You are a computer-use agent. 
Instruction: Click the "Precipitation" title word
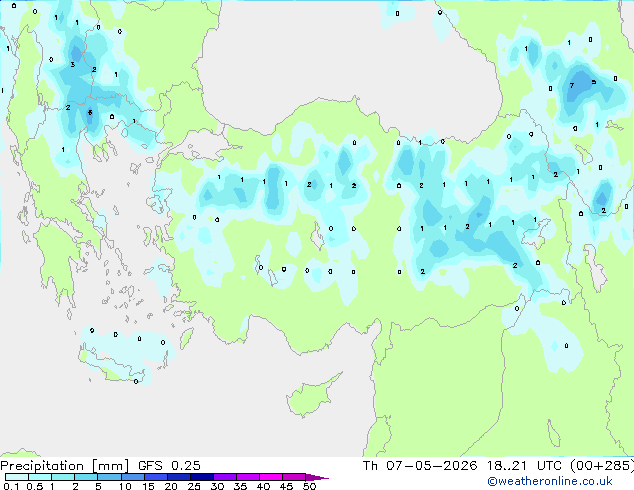pos(42,466)
